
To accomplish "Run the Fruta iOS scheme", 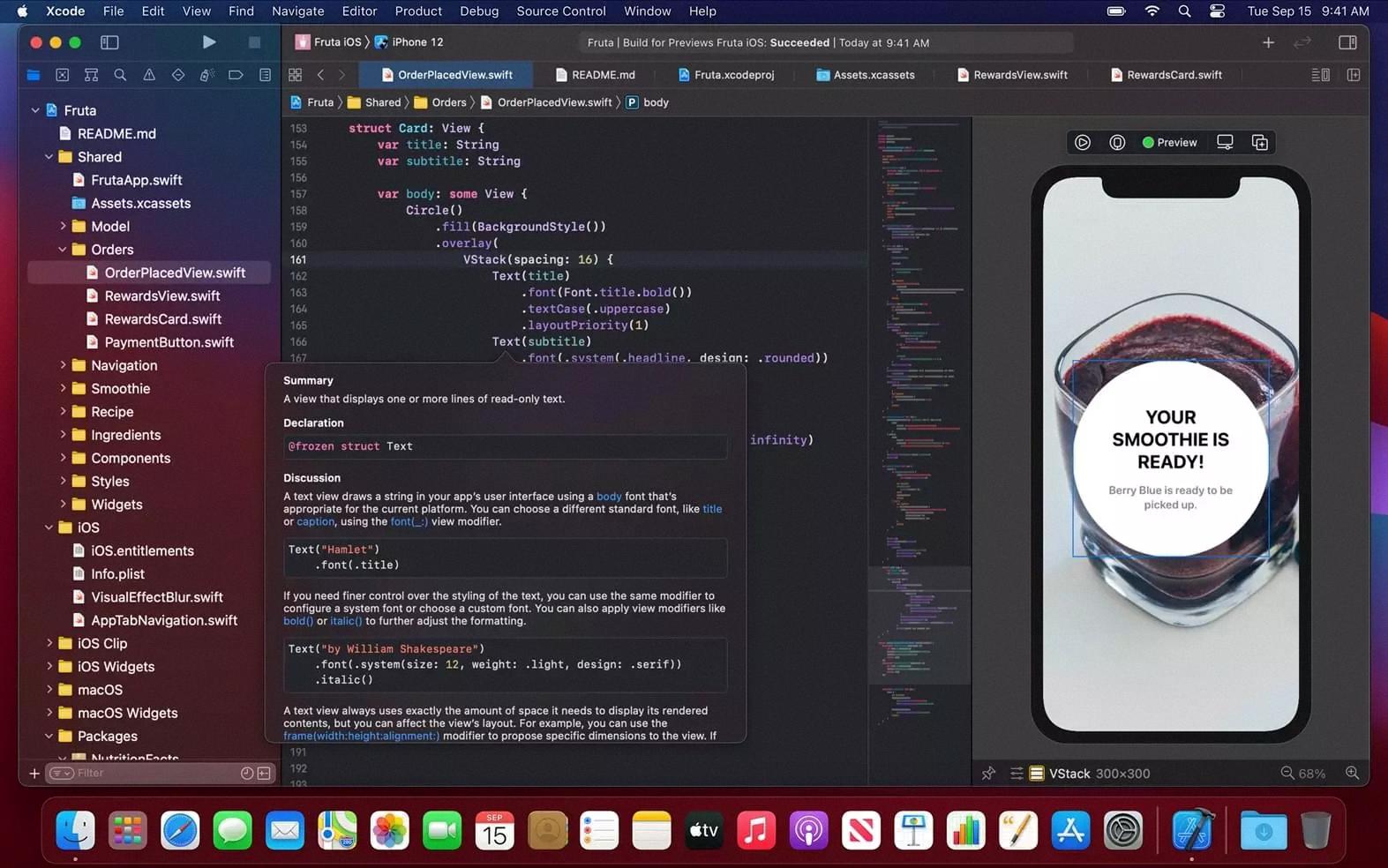I will tap(208, 41).
